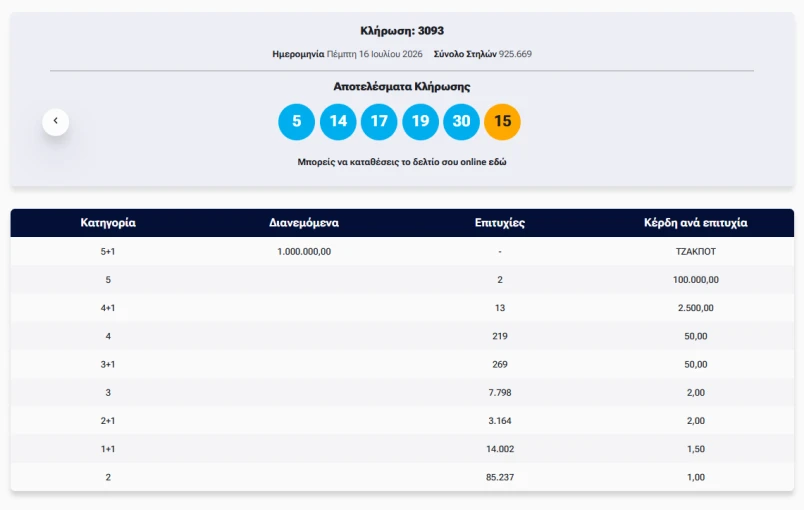Select the 85.237 winners cell
804x510 pixels.
(x=500, y=477)
